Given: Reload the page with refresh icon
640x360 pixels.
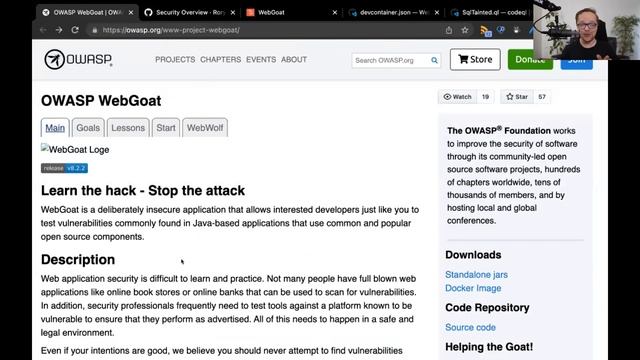Looking at the screenshot, I should pyautogui.click(x=75, y=30).
